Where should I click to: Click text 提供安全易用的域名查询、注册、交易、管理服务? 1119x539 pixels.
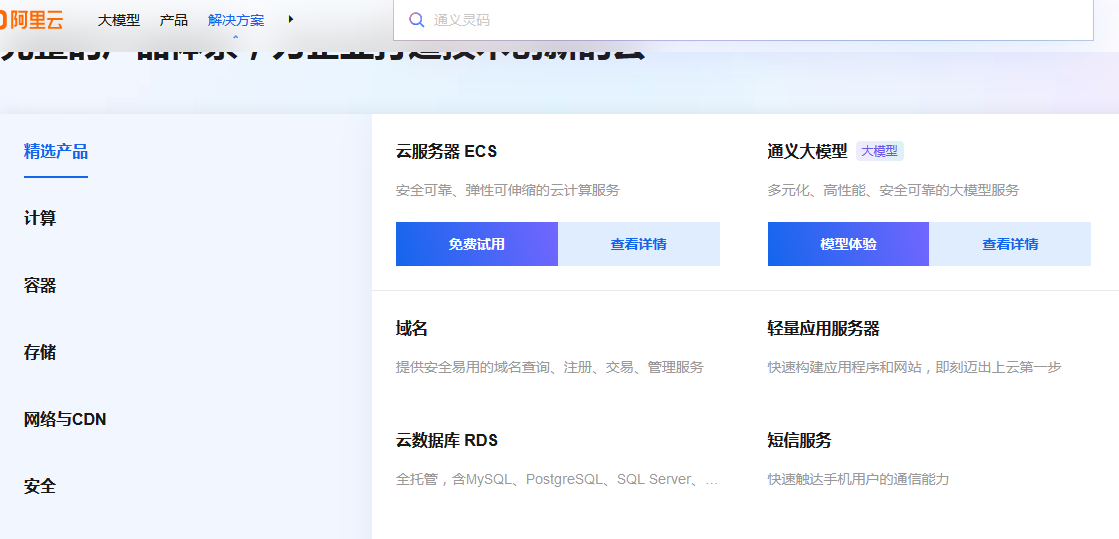click(550, 367)
